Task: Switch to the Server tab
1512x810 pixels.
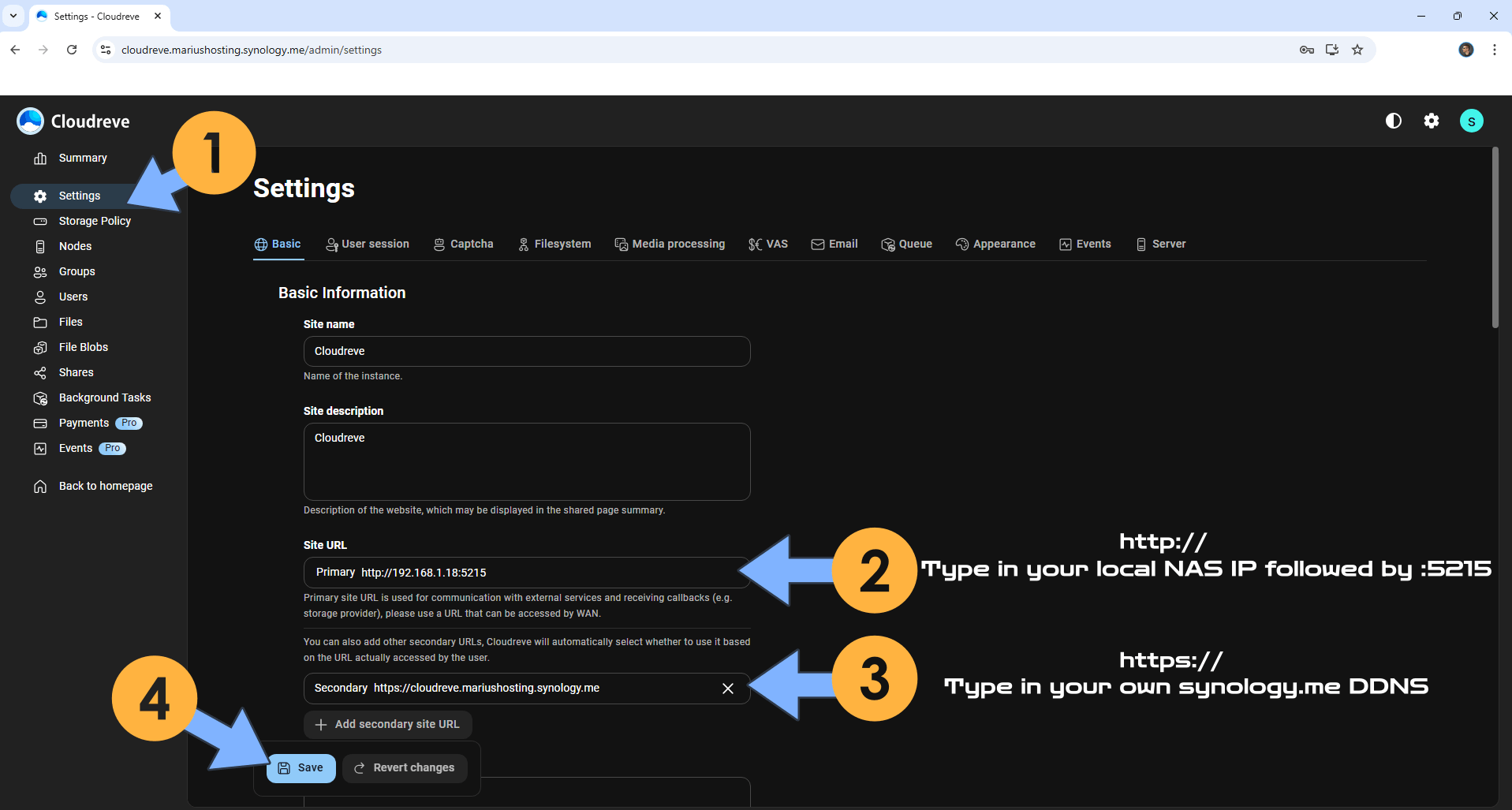Action: pyautogui.click(x=1161, y=244)
